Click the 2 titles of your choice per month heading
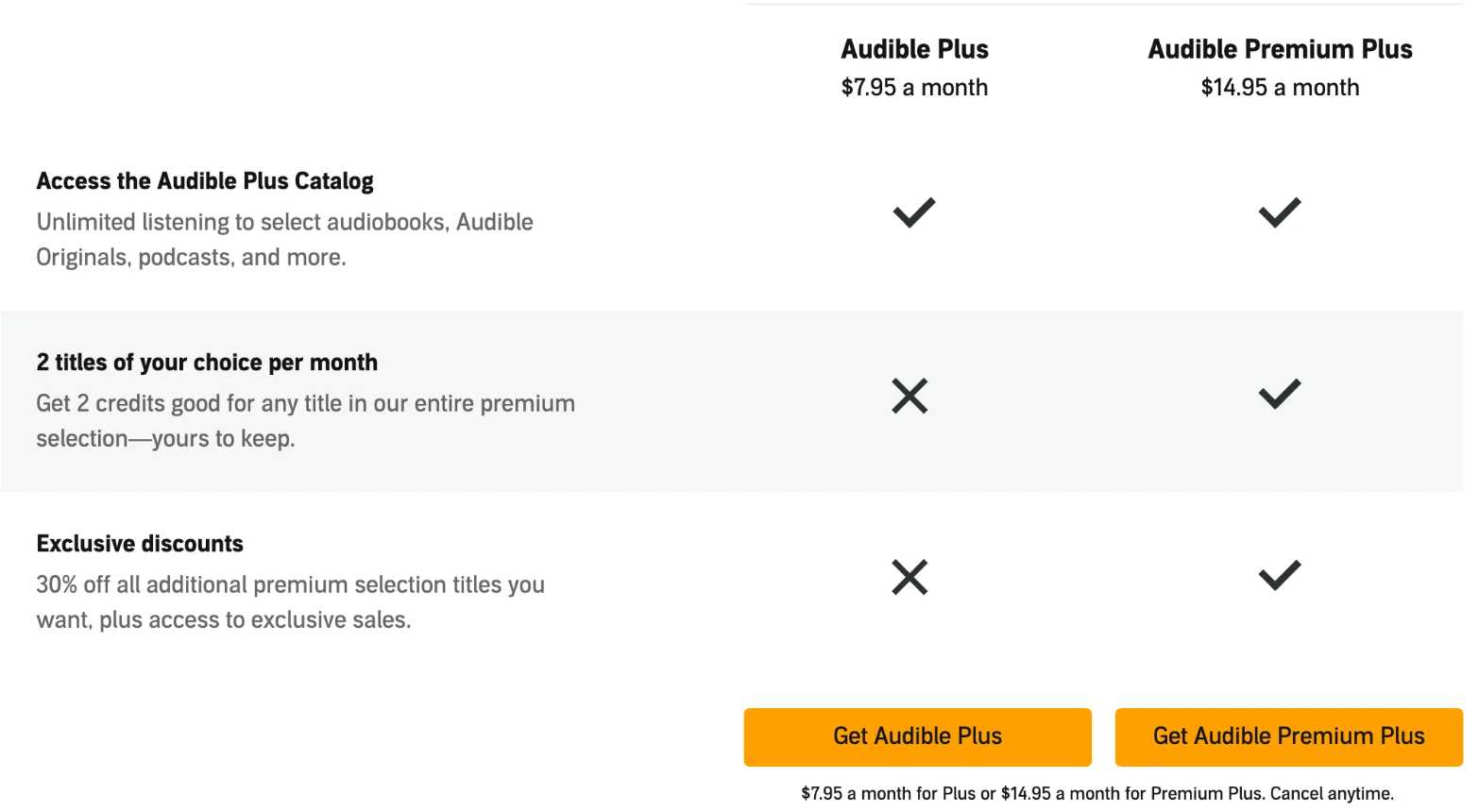Screen dimensions: 1479x812 [x=207, y=363]
